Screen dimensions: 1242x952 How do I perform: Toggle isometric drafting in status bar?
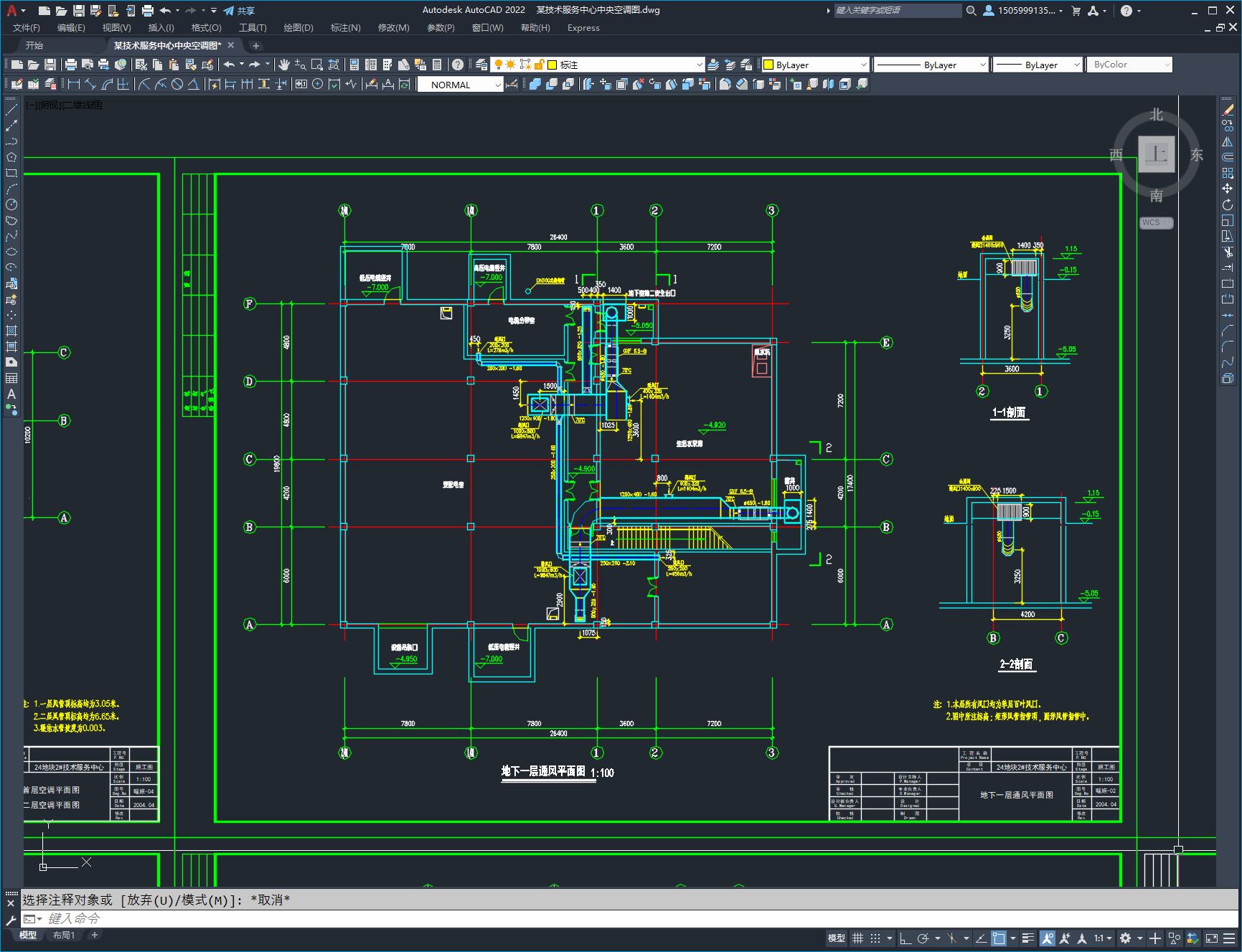click(x=952, y=938)
